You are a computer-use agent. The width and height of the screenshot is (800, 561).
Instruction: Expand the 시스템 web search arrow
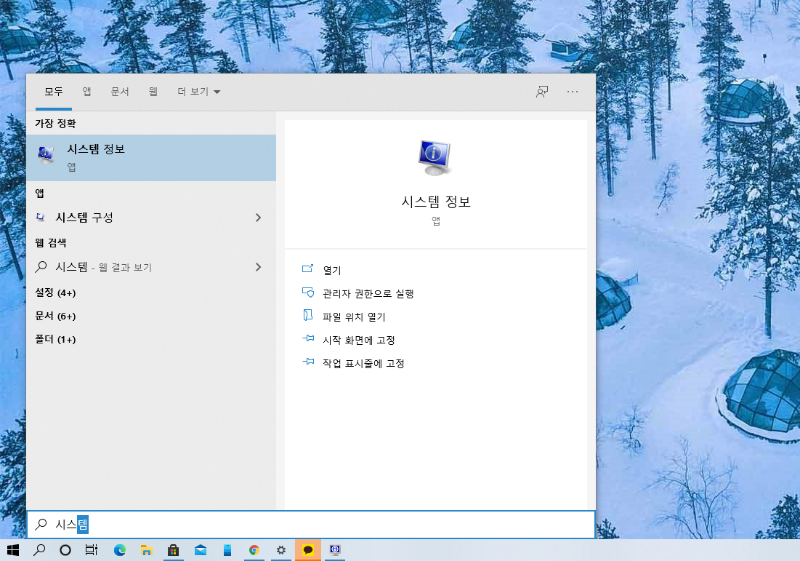(258, 267)
